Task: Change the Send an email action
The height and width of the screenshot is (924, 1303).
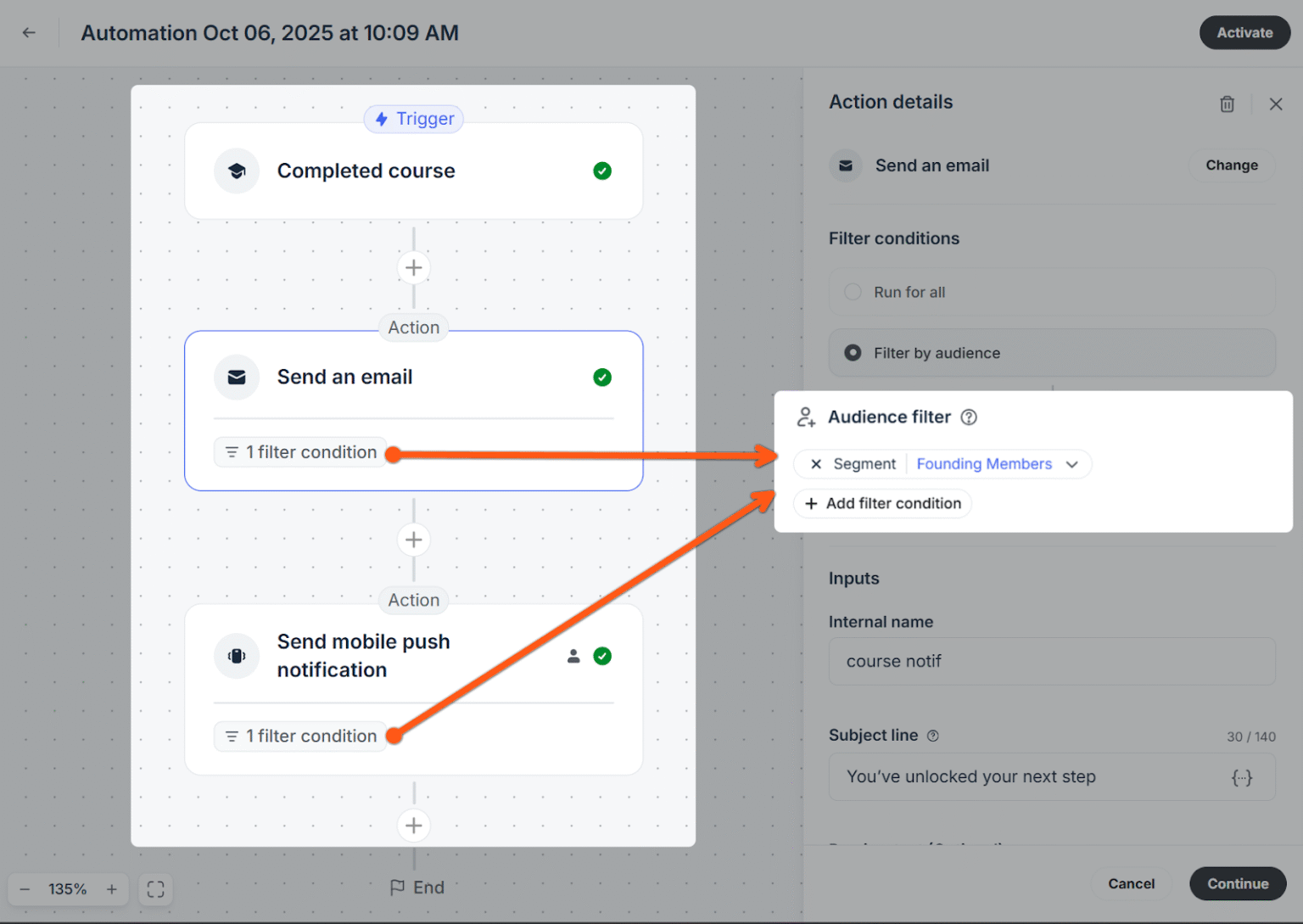Action: coord(1232,165)
